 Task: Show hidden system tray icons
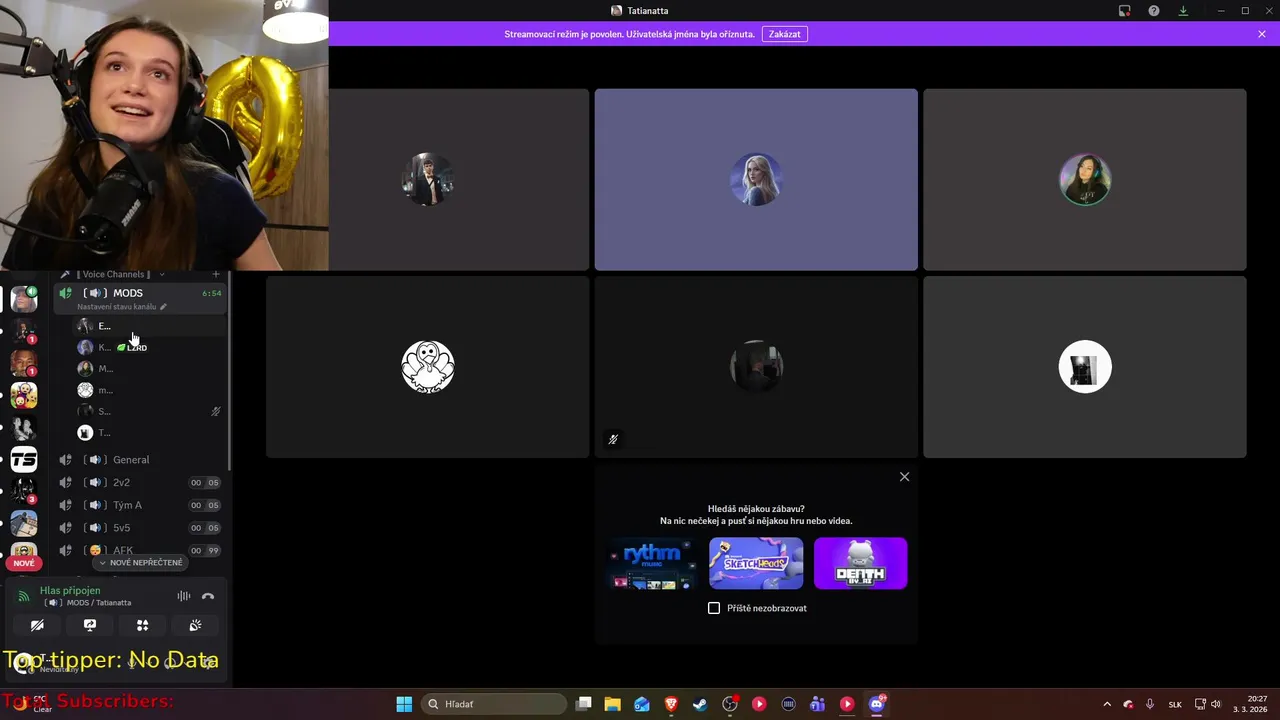pos(1106,704)
